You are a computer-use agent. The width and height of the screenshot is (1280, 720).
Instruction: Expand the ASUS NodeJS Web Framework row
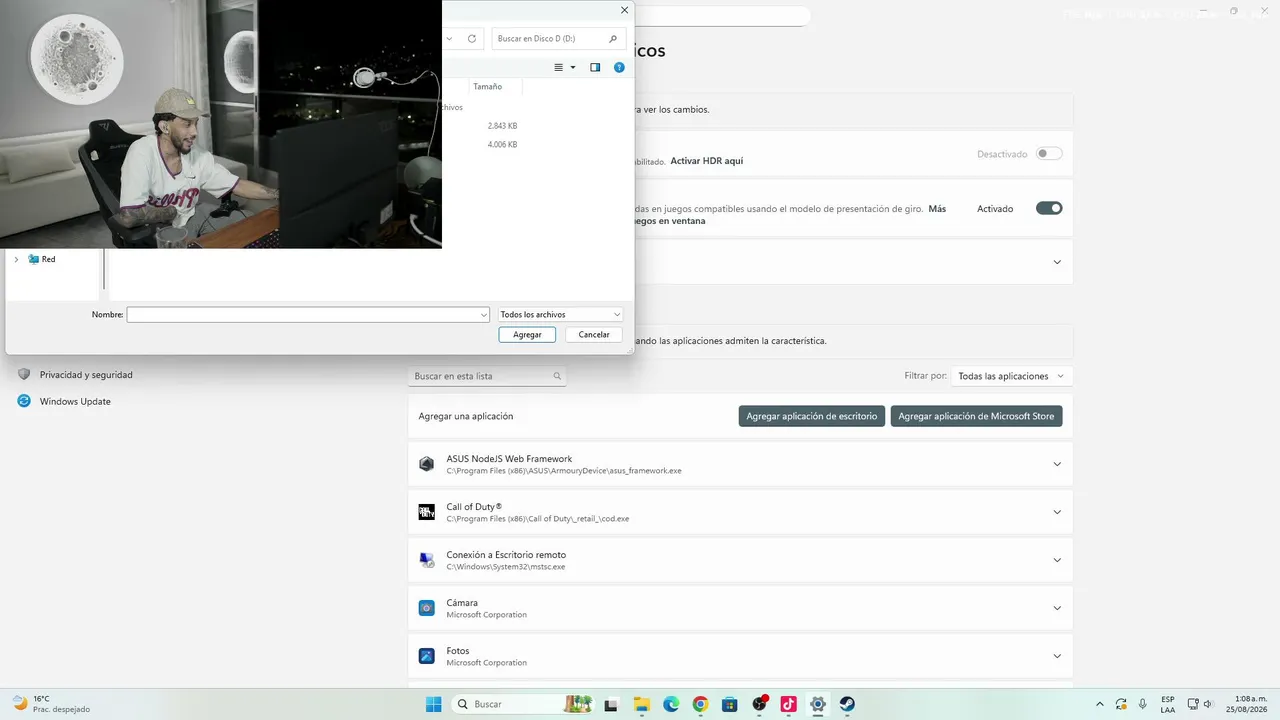point(1057,464)
